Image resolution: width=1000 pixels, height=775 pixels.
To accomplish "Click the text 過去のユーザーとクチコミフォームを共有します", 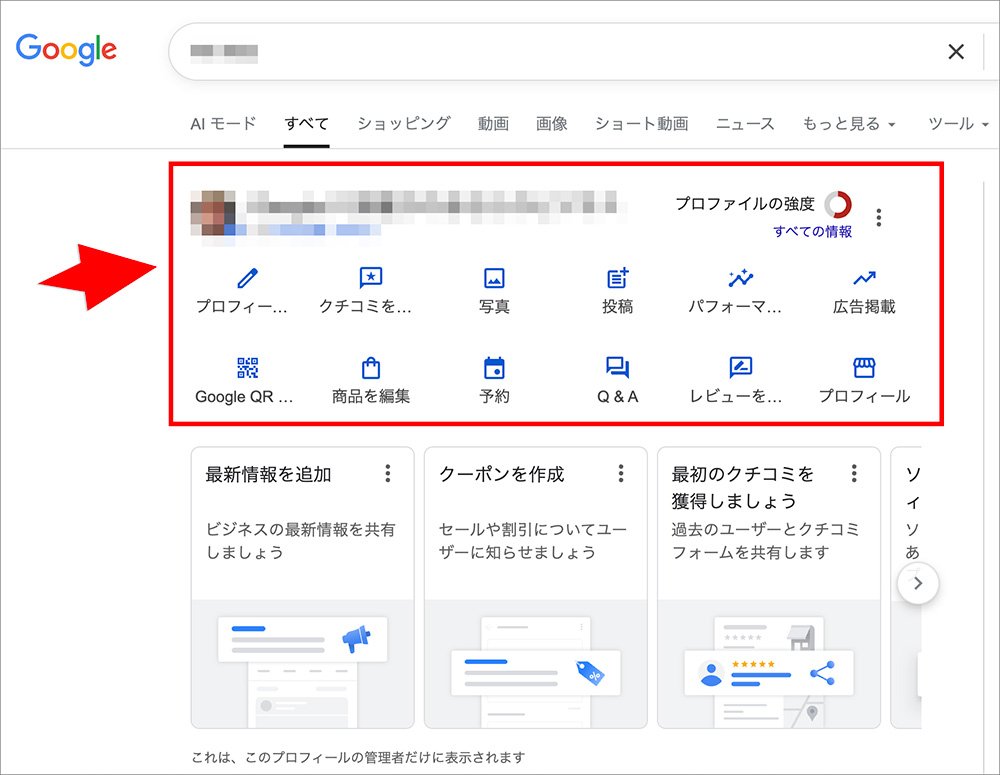I will tap(765, 540).
